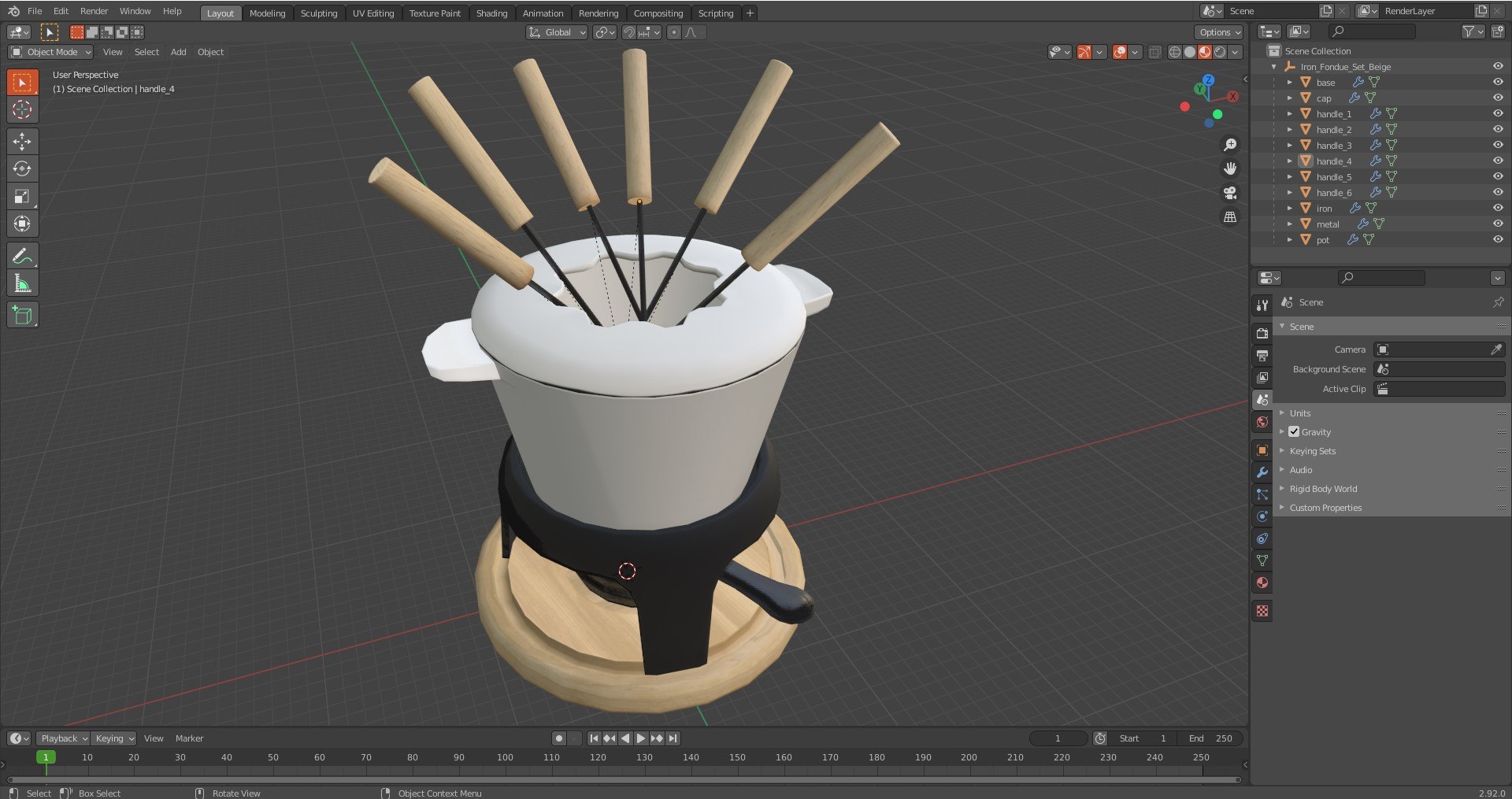Toggle visibility of iron object
This screenshot has width=1512, height=799.
[1498, 208]
